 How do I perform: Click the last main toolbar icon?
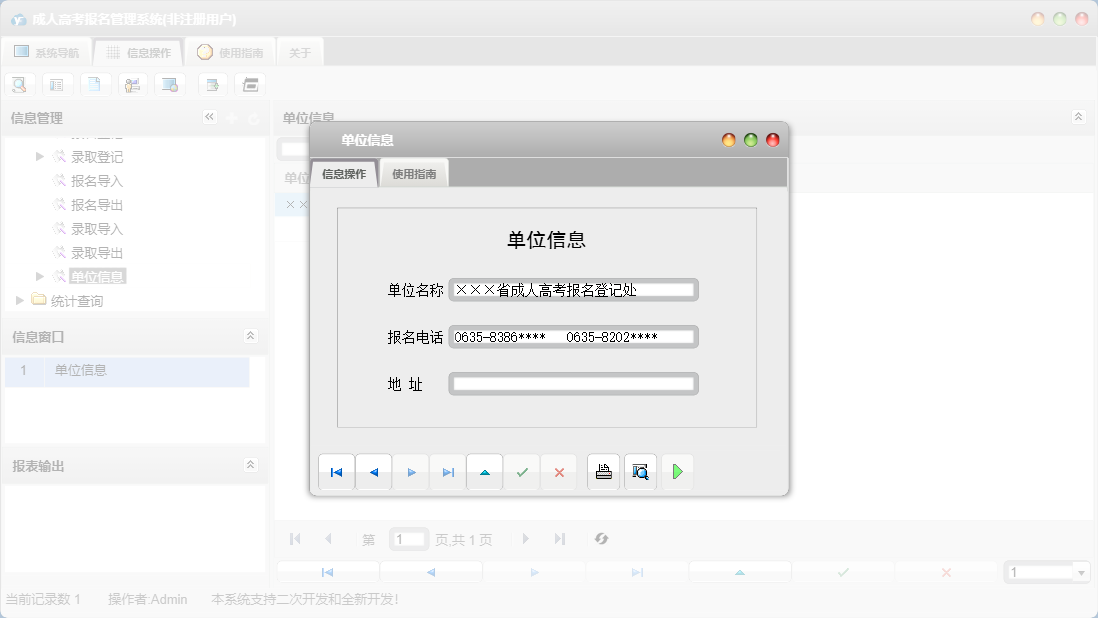pyautogui.click(x=251, y=85)
